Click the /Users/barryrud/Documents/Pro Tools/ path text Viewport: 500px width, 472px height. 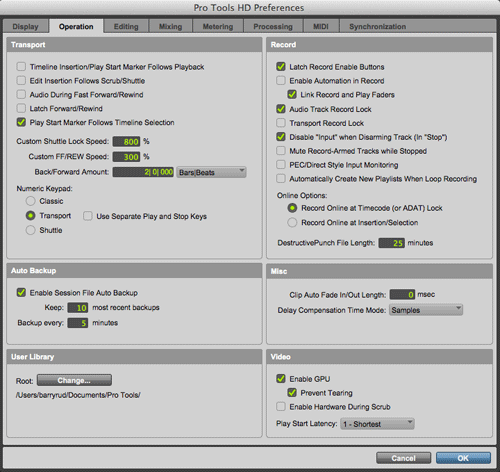pyautogui.click(x=78, y=395)
